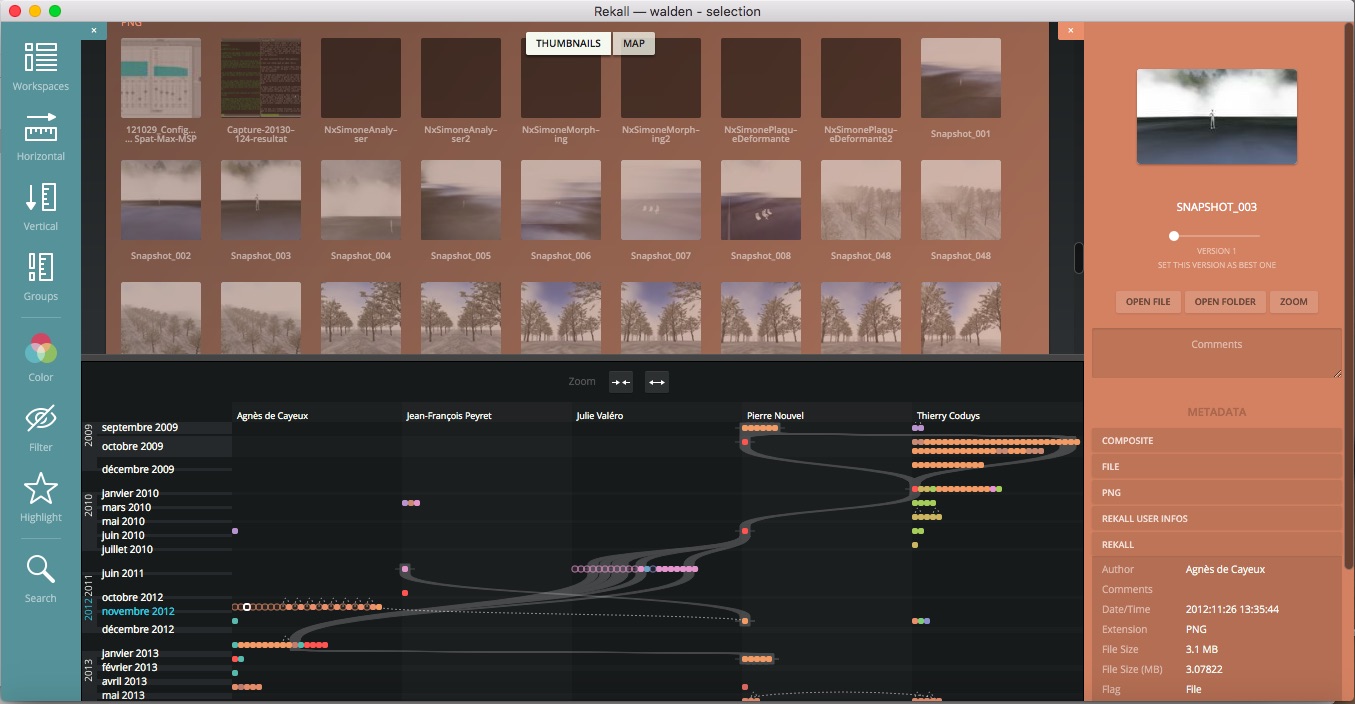Switch to the Thumbnails view
The width and height of the screenshot is (1355, 704).
click(568, 44)
